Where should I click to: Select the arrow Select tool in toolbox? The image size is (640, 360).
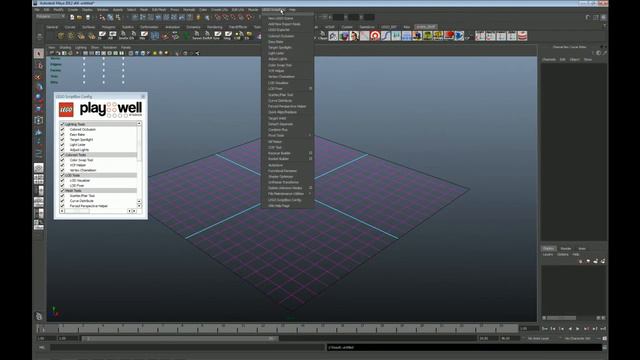pos(39,53)
